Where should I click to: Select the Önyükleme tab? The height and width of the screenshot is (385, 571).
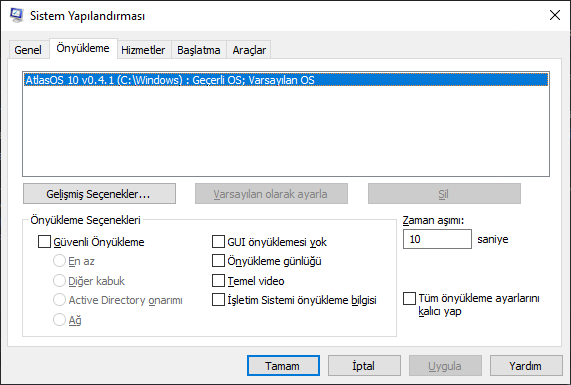pyautogui.click(x=83, y=48)
